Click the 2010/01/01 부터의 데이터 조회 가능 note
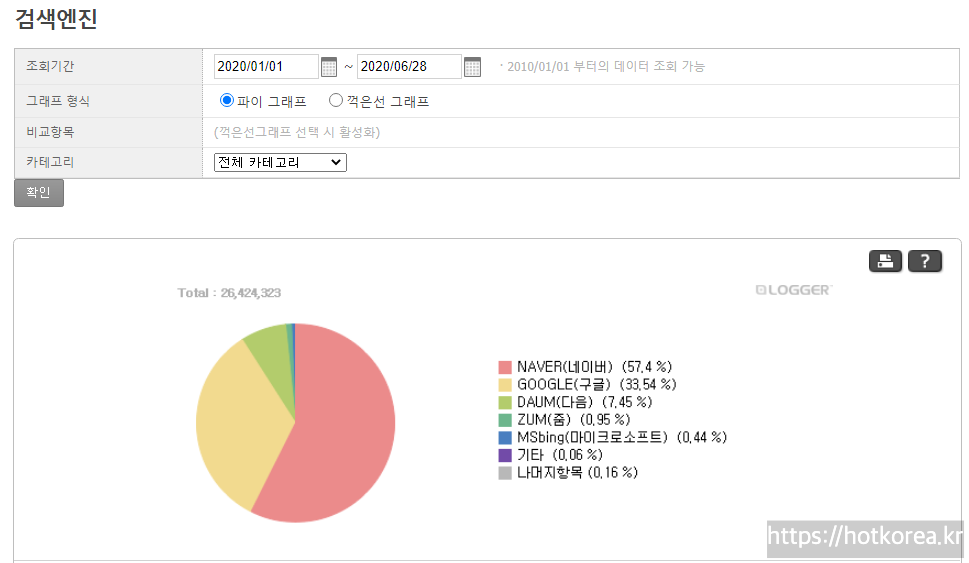This screenshot has width=969, height=563. [x=606, y=66]
